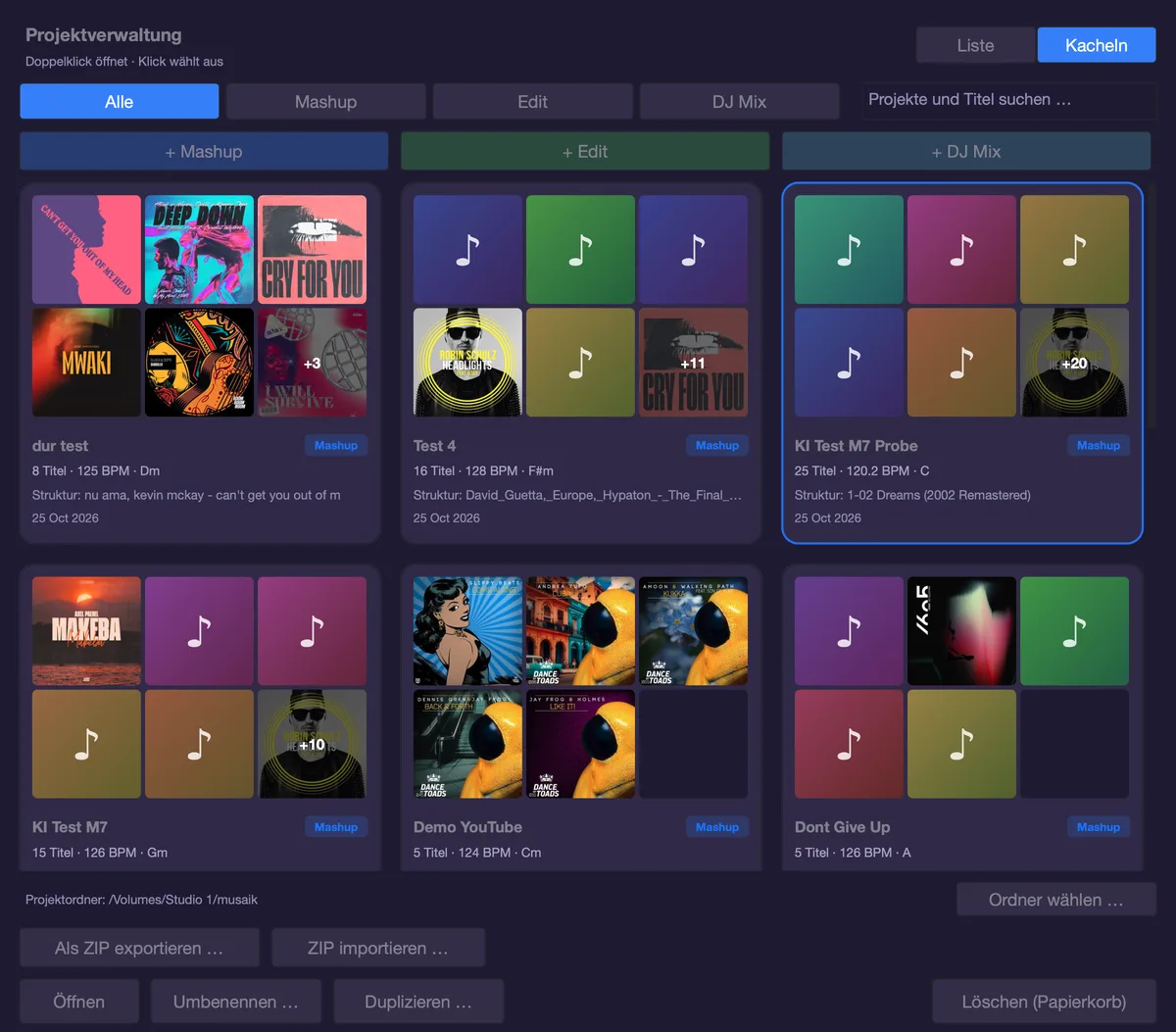The height and width of the screenshot is (1032, 1176).
Task: Click 'Als ZIP exportieren …'
Action: point(139,948)
